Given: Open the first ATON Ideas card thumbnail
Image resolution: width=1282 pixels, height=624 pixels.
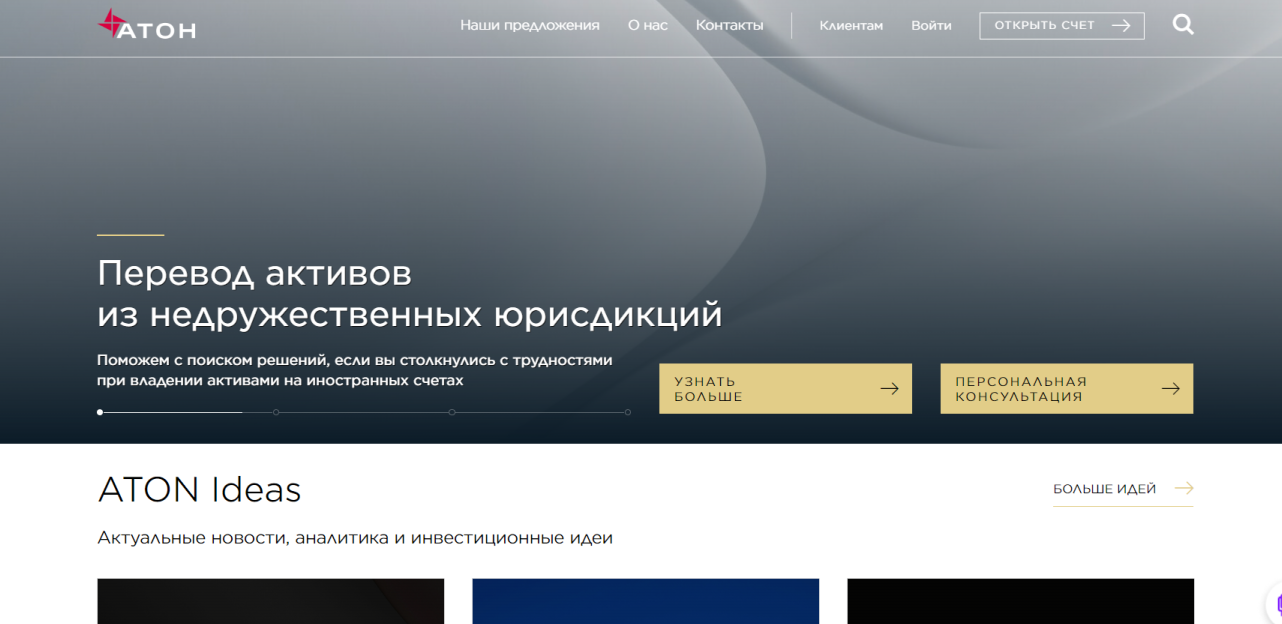Looking at the screenshot, I should coord(270,601).
